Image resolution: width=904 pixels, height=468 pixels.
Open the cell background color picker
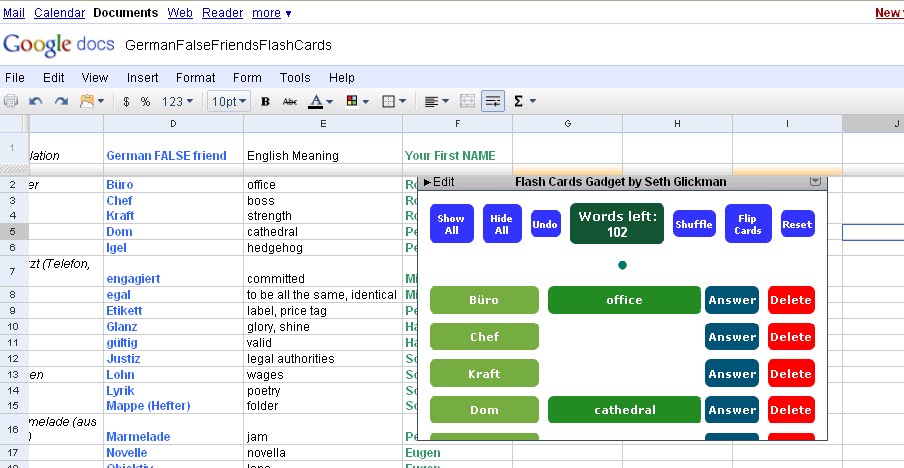click(356, 101)
